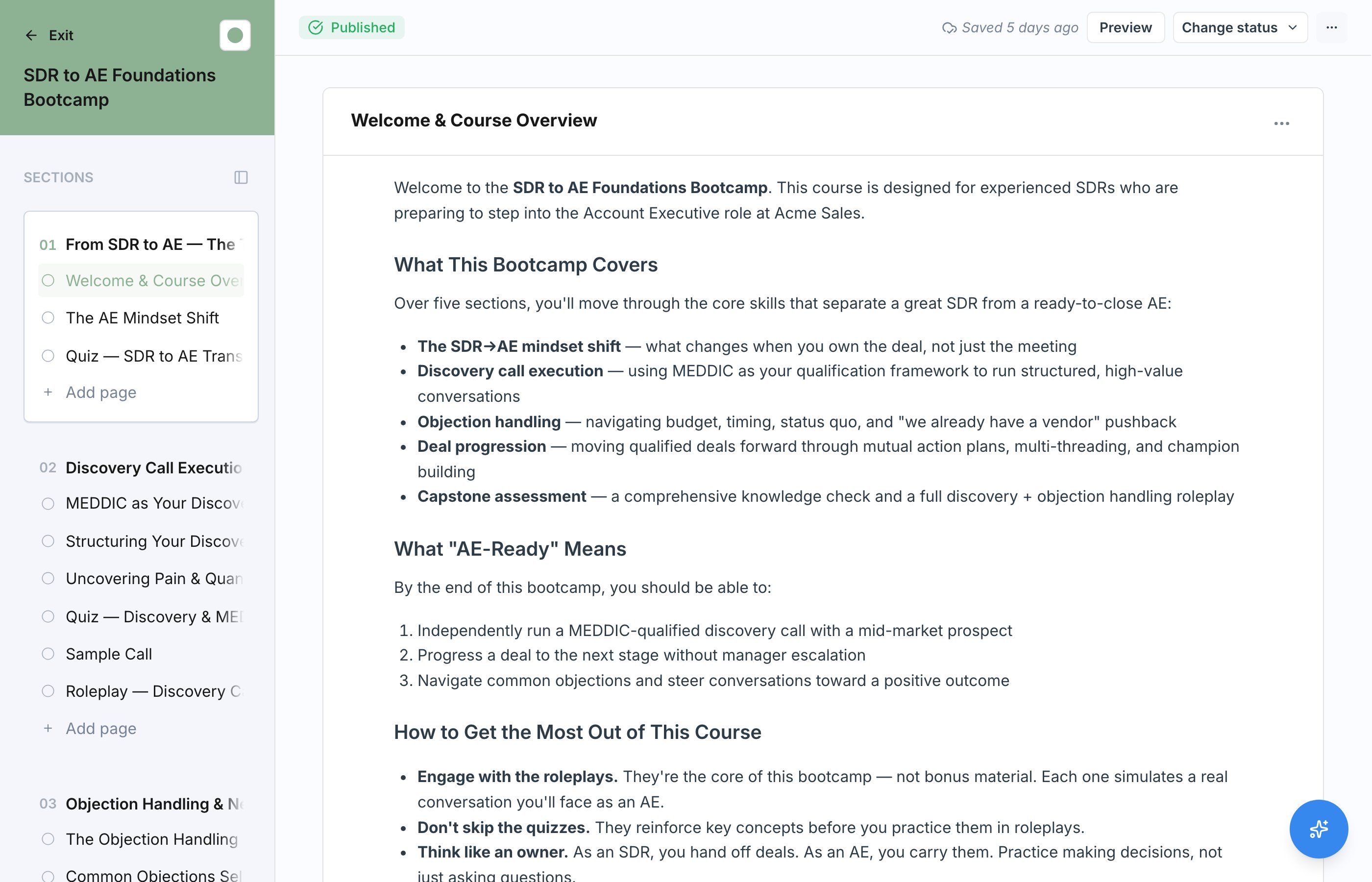Viewport: 1372px width, 882px height.
Task: Open the Sample Call page
Action: pos(141,654)
